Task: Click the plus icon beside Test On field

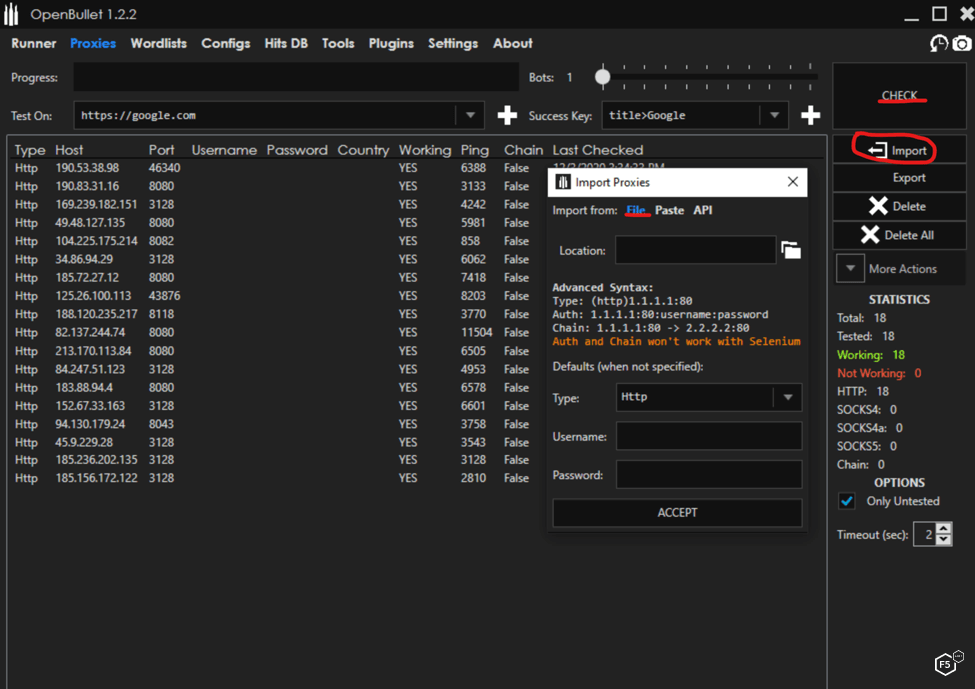Action: point(507,115)
